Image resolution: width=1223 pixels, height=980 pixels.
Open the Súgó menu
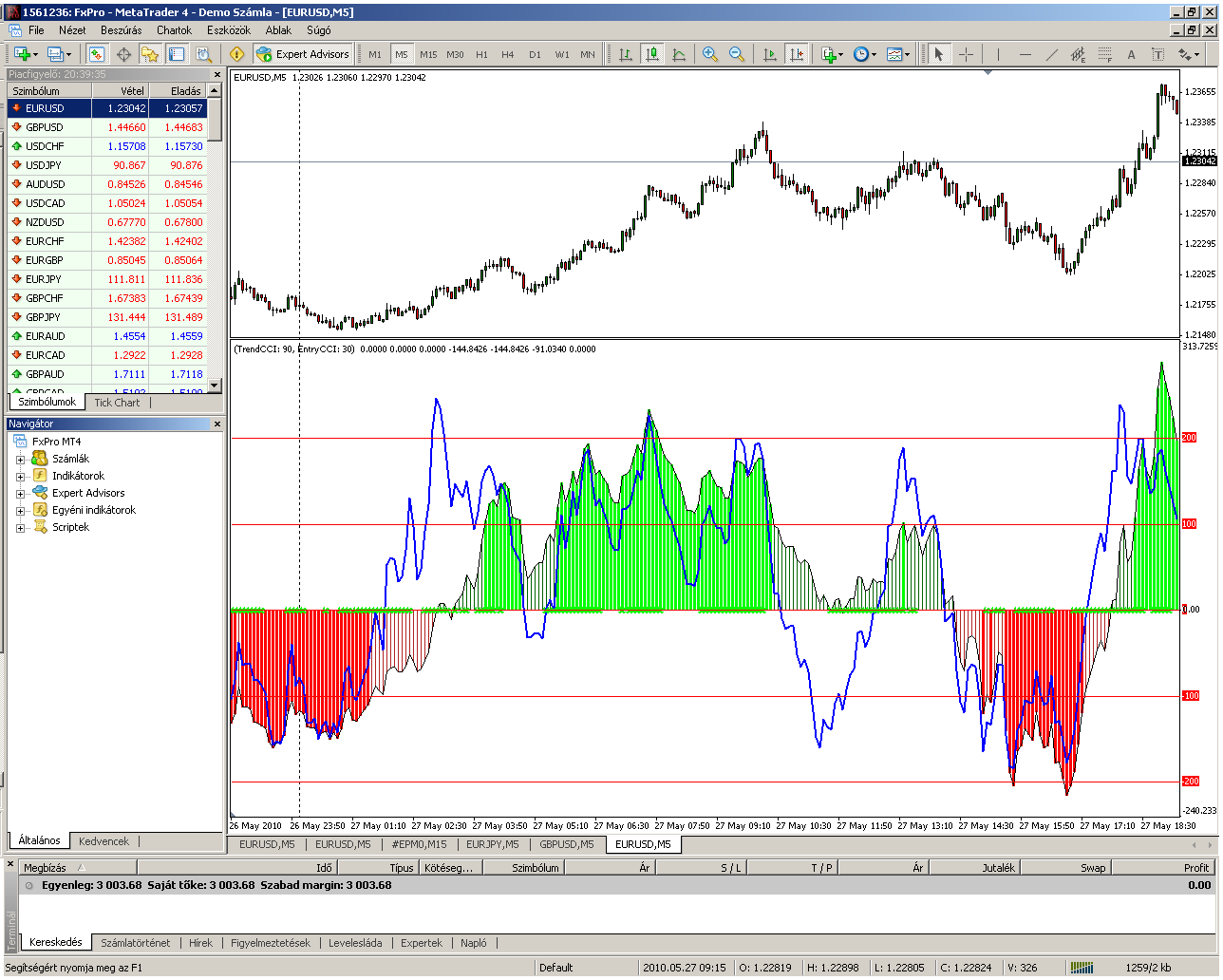[x=318, y=30]
